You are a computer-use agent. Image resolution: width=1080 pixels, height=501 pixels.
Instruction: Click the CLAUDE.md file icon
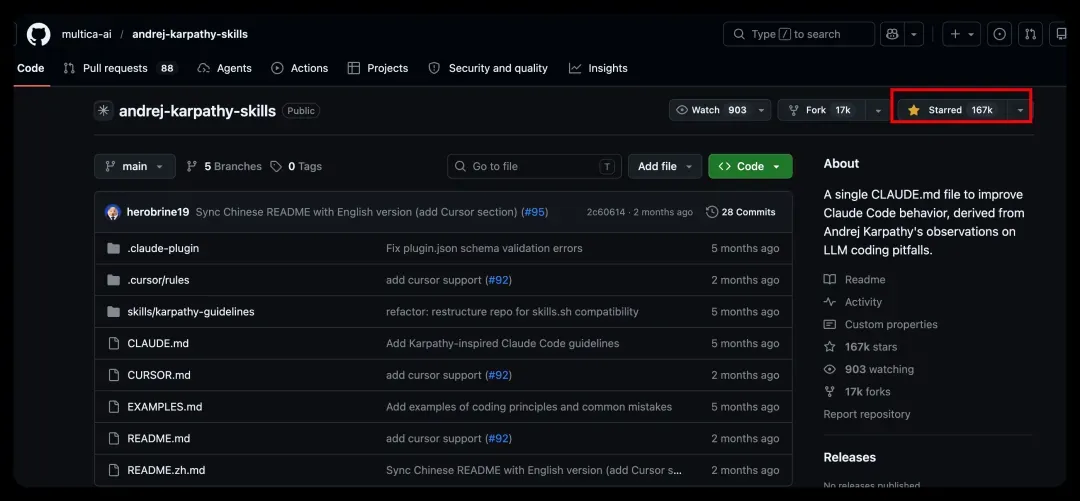pyautogui.click(x=114, y=343)
